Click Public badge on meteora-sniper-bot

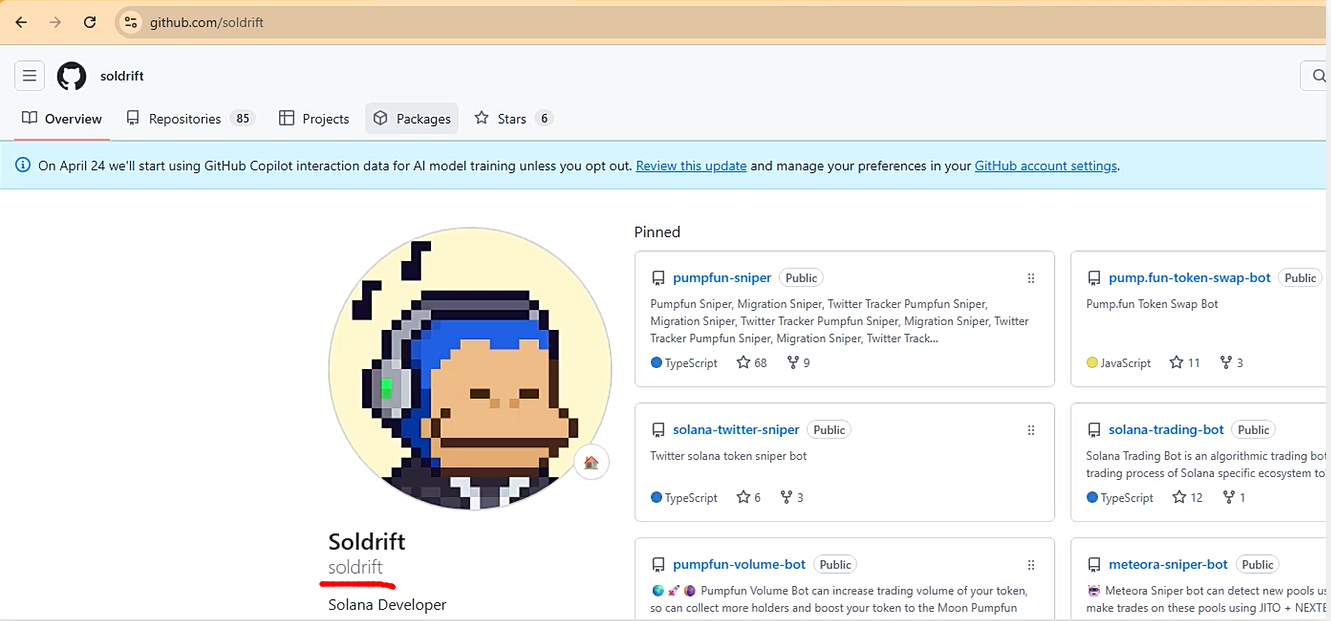point(1257,565)
